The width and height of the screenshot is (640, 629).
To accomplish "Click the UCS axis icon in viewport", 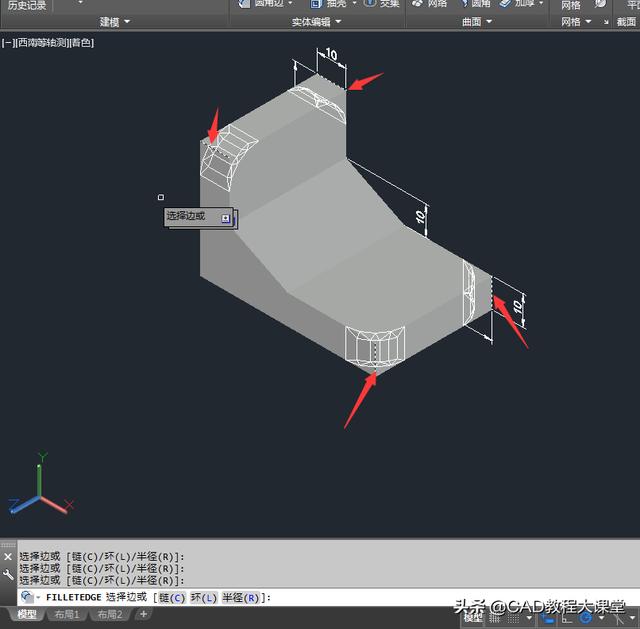I will pyautogui.click(x=38, y=490).
